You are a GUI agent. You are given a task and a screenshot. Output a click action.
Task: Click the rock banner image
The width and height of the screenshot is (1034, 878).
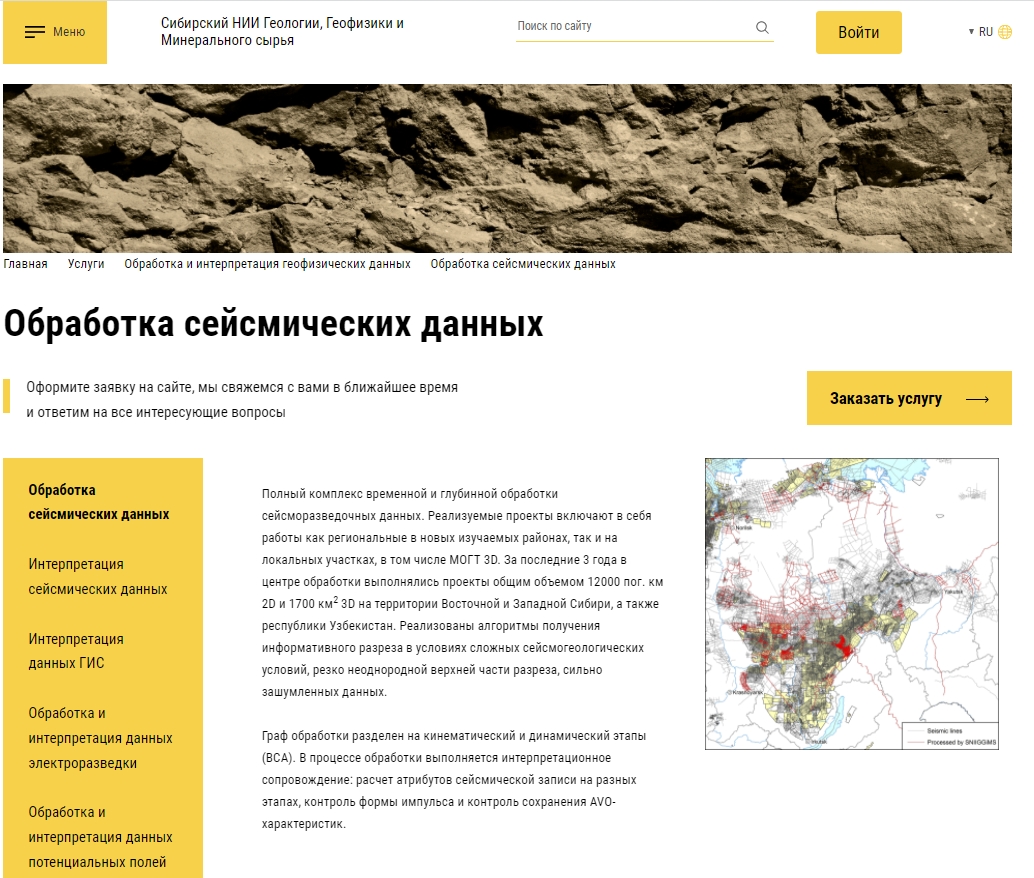point(507,168)
